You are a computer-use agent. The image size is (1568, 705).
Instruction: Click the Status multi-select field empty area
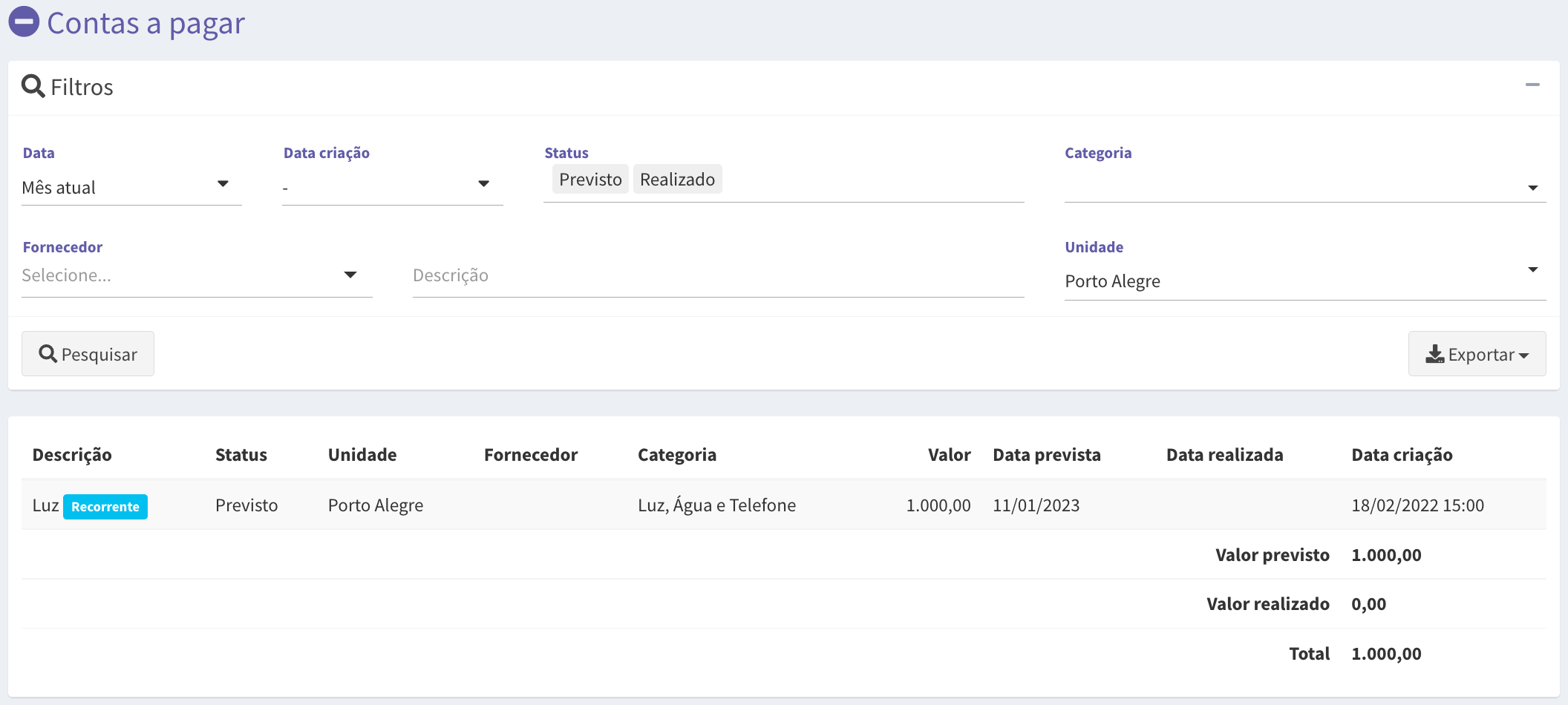click(872, 181)
